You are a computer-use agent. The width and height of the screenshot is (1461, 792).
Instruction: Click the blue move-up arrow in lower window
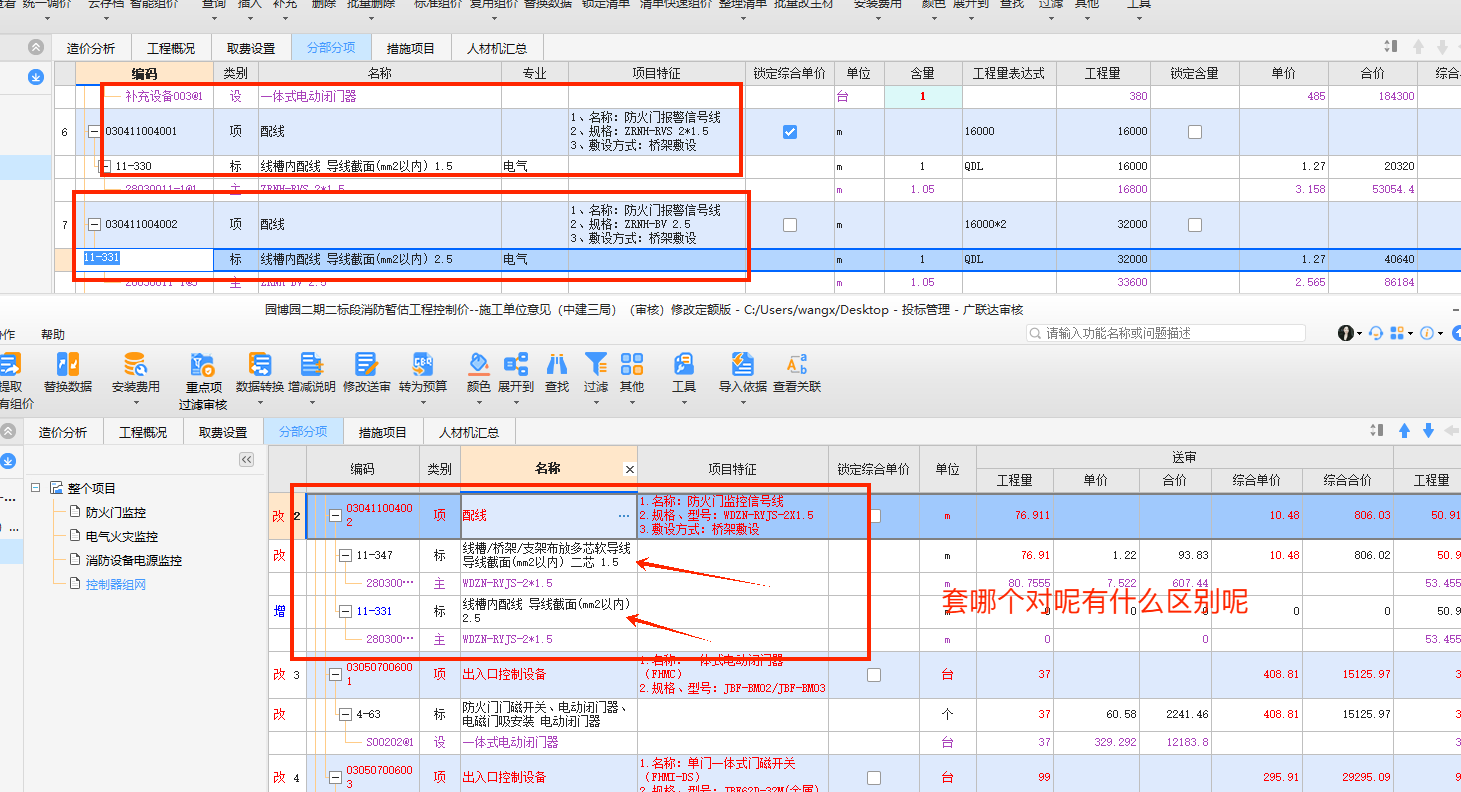[x=1404, y=431]
